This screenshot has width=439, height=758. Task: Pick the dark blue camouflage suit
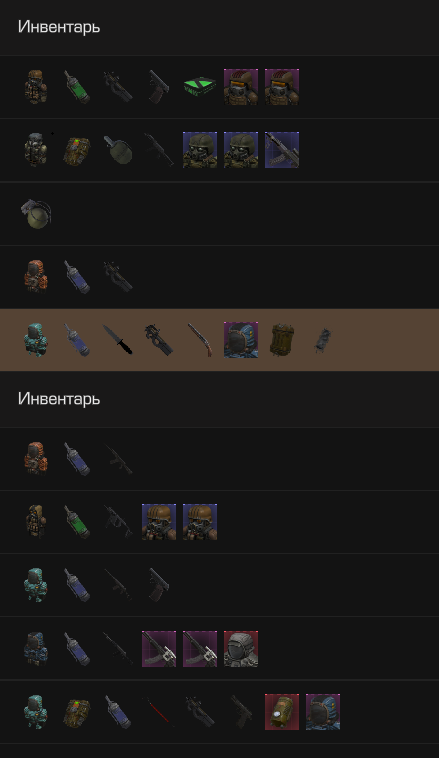[36, 648]
